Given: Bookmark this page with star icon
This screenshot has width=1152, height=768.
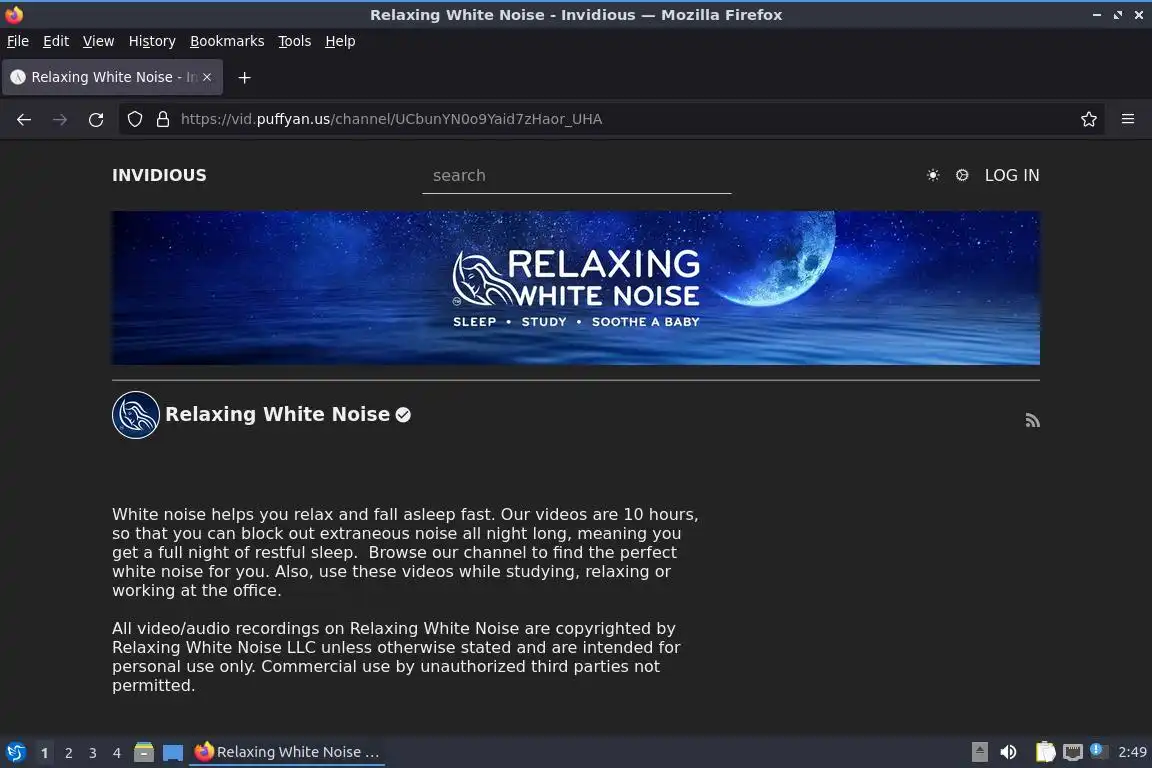Looking at the screenshot, I should (x=1089, y=119).
